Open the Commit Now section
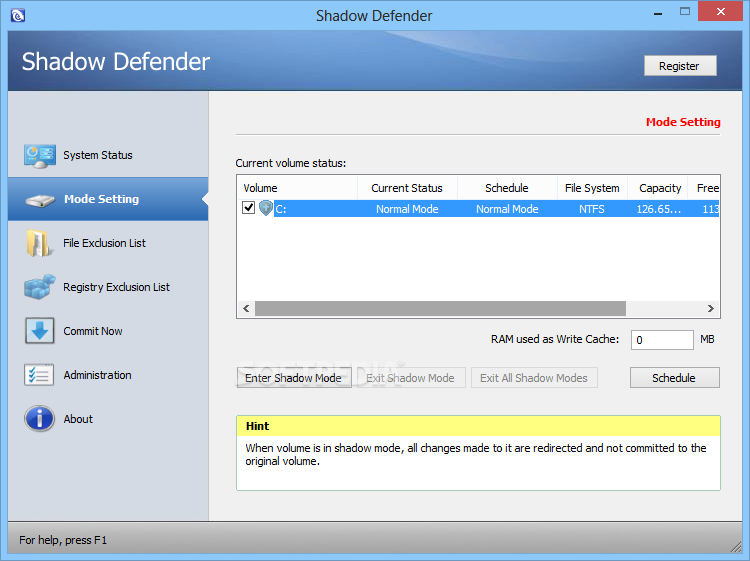Viewport: 750px width, 561px height. [x=108, y=331]
